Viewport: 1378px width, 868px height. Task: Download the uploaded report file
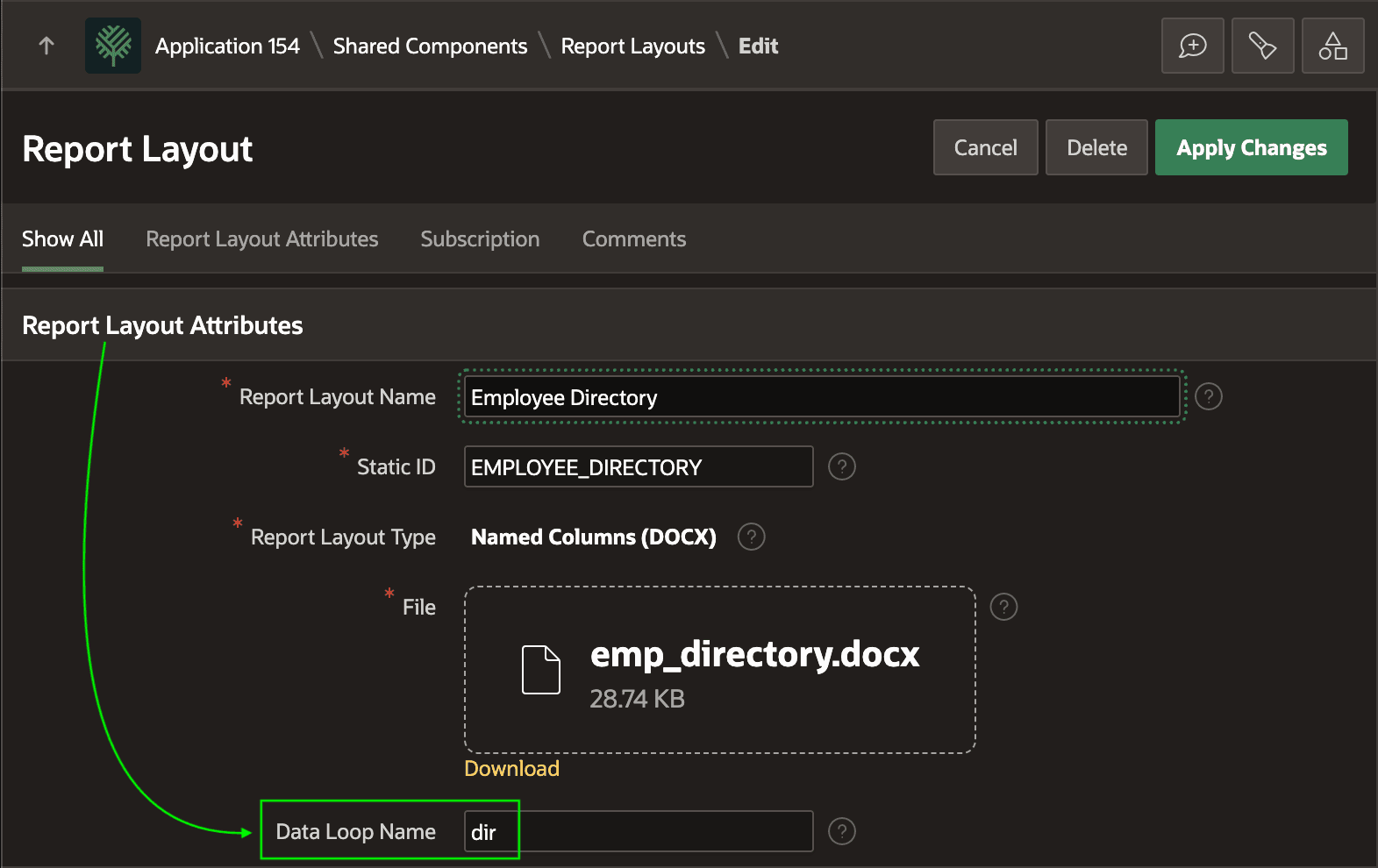(511, 769)
